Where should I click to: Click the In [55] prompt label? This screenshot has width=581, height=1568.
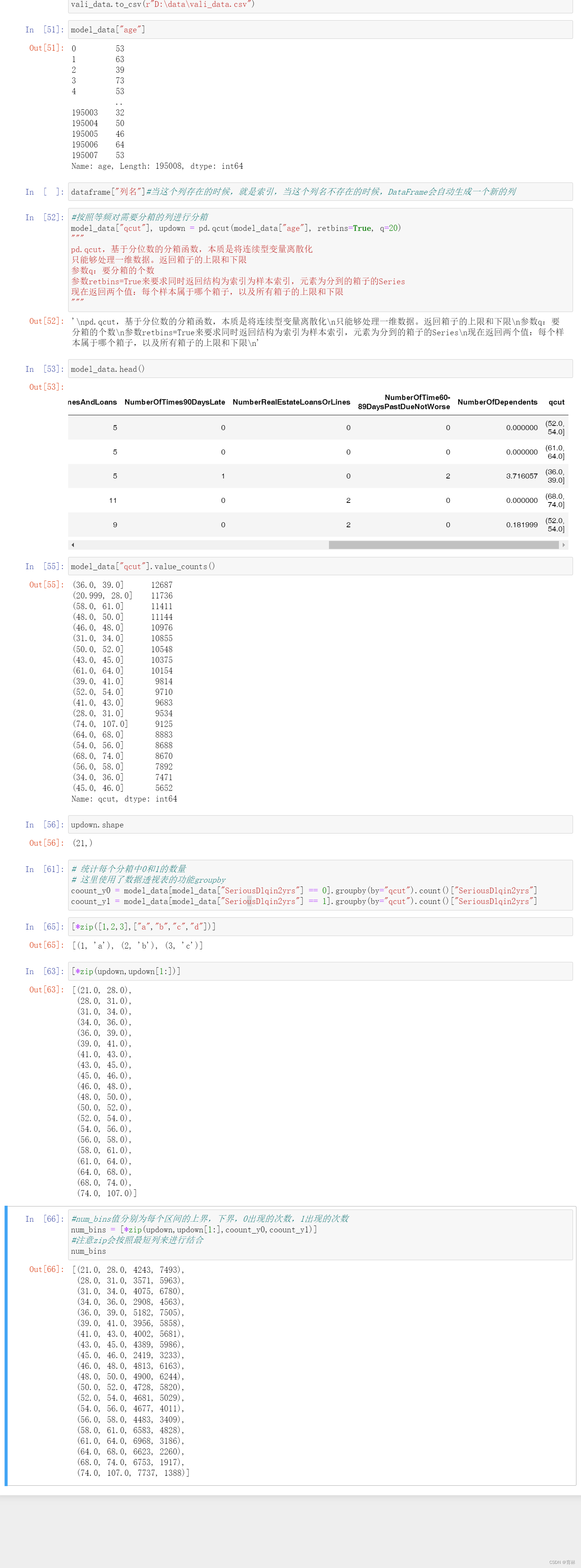click(x=44, y=566)
